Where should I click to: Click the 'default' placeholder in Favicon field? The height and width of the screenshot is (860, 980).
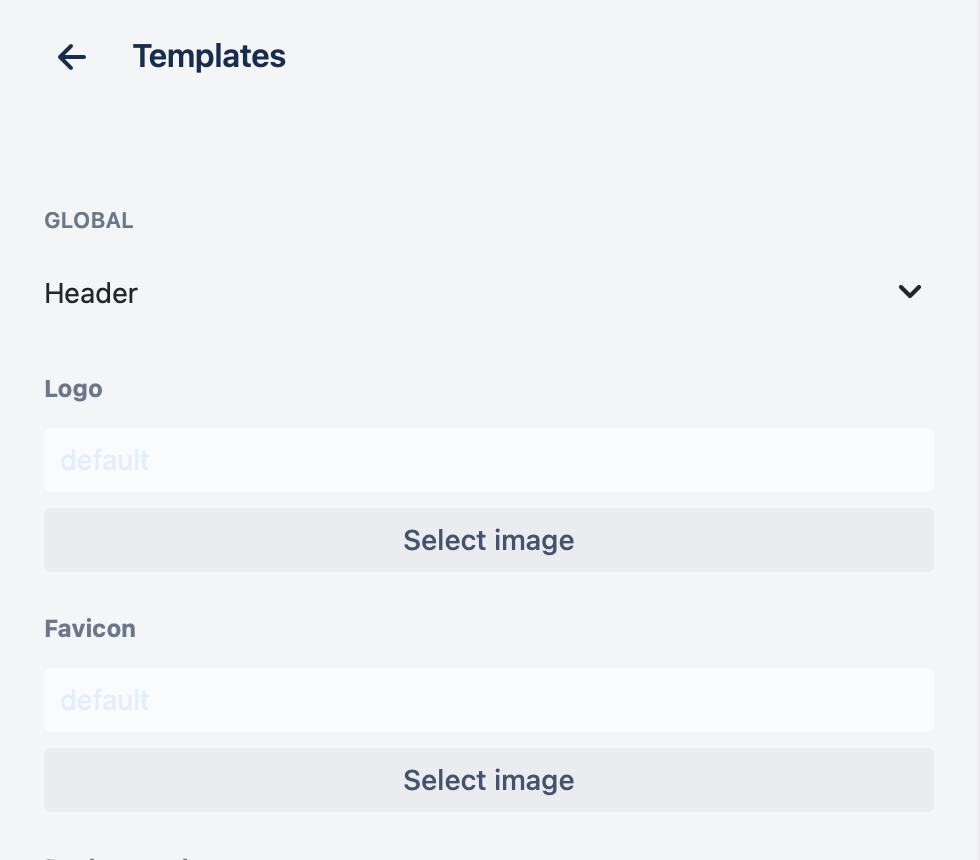105,700
